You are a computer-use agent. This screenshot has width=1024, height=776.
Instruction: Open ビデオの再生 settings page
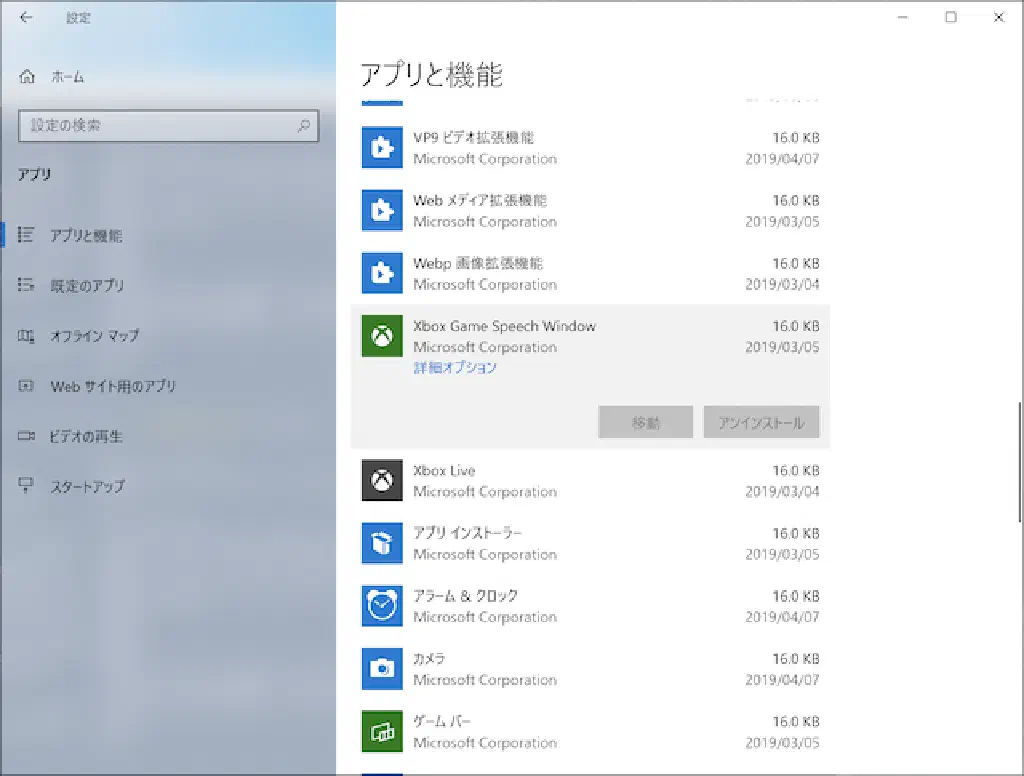[x=86, y=437]
